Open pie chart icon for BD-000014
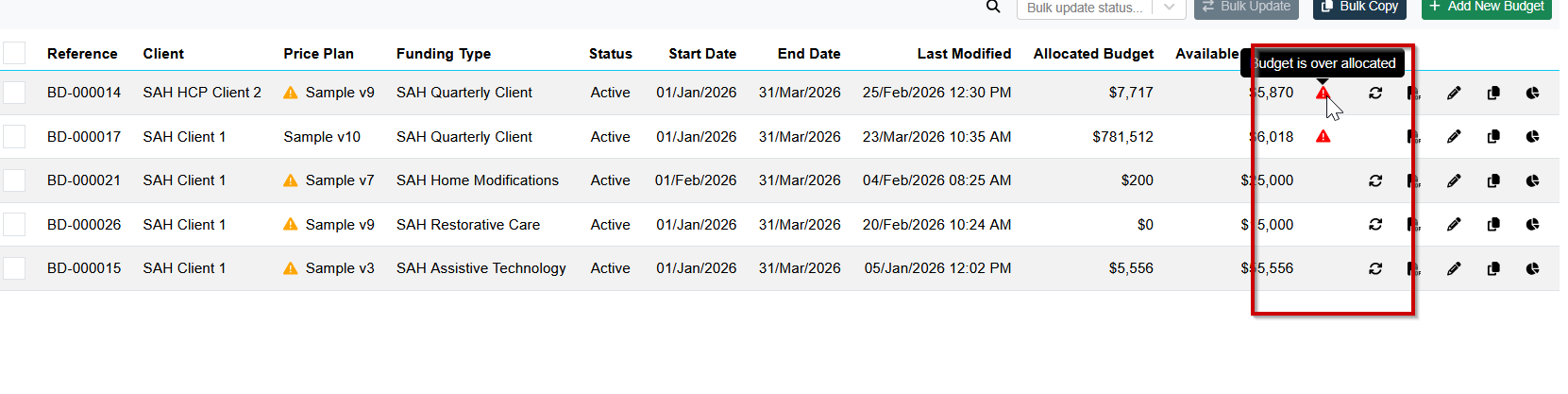 1532,93
